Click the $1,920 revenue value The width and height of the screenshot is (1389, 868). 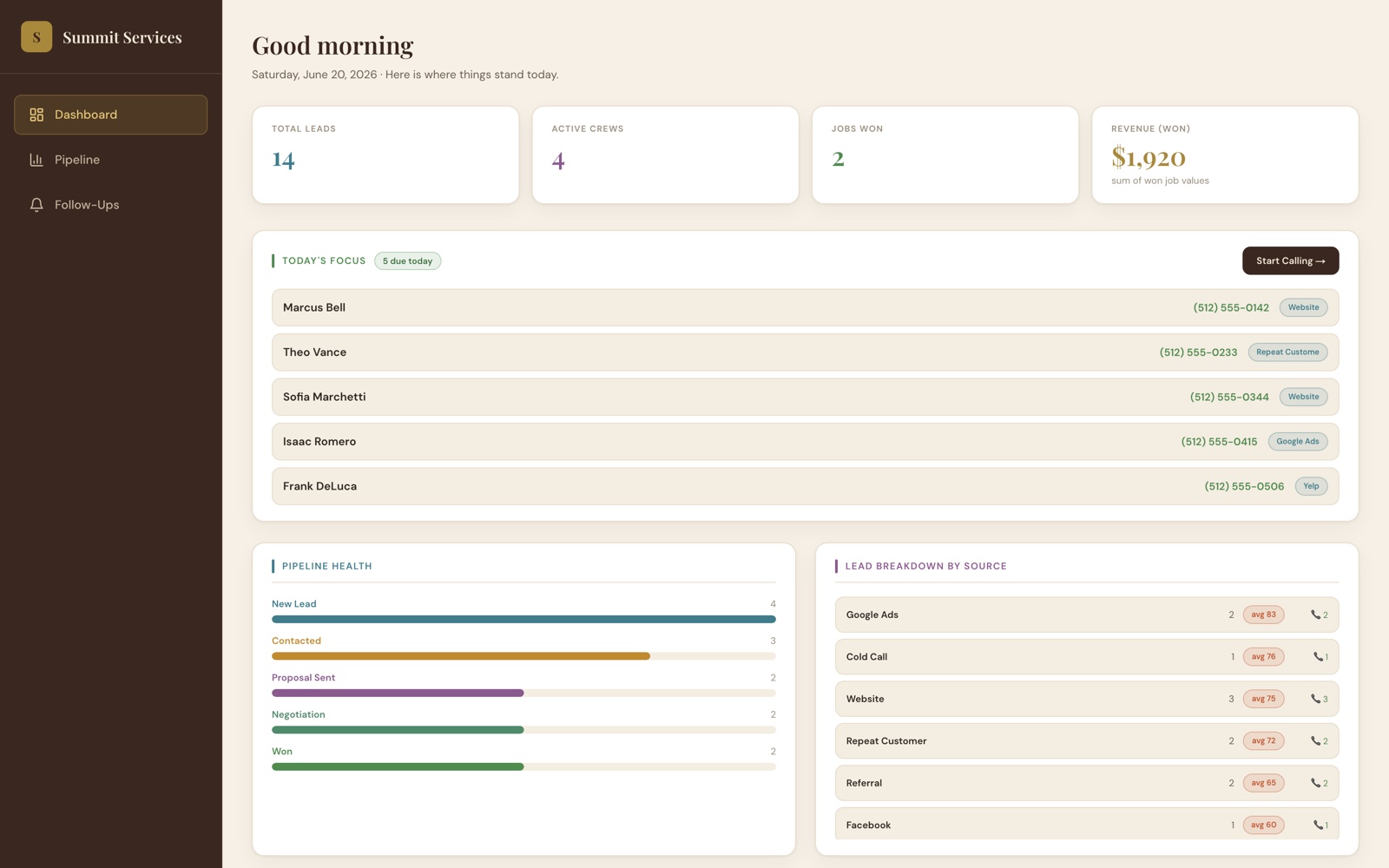[1149, 157]
